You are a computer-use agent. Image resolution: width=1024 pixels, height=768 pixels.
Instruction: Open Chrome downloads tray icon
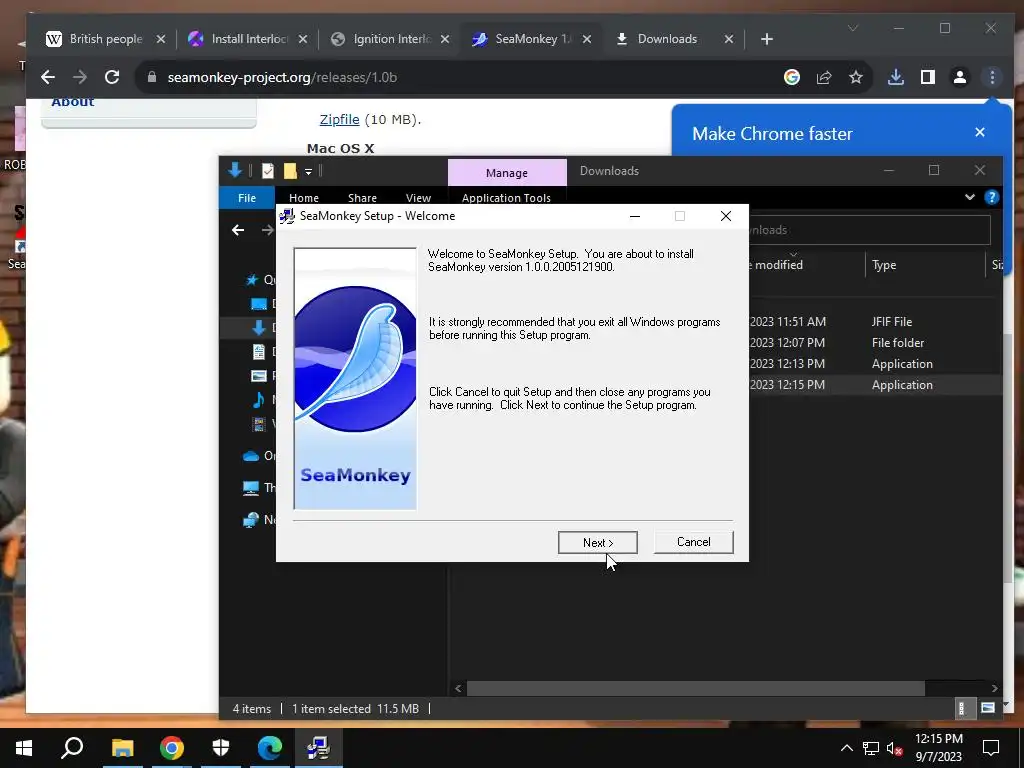[896, 77]
